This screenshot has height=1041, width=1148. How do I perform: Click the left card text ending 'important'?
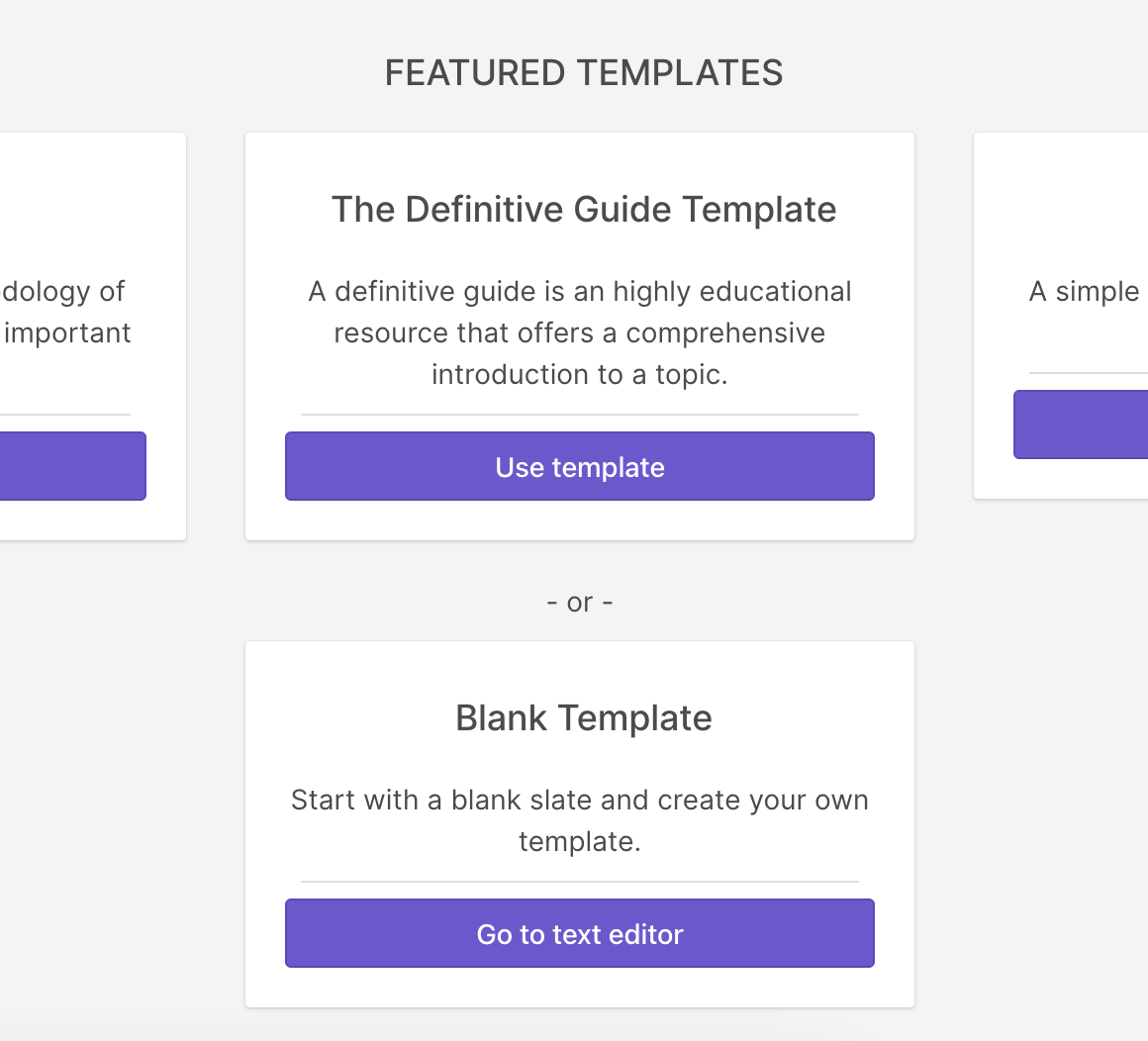click(x=67, y=332)
